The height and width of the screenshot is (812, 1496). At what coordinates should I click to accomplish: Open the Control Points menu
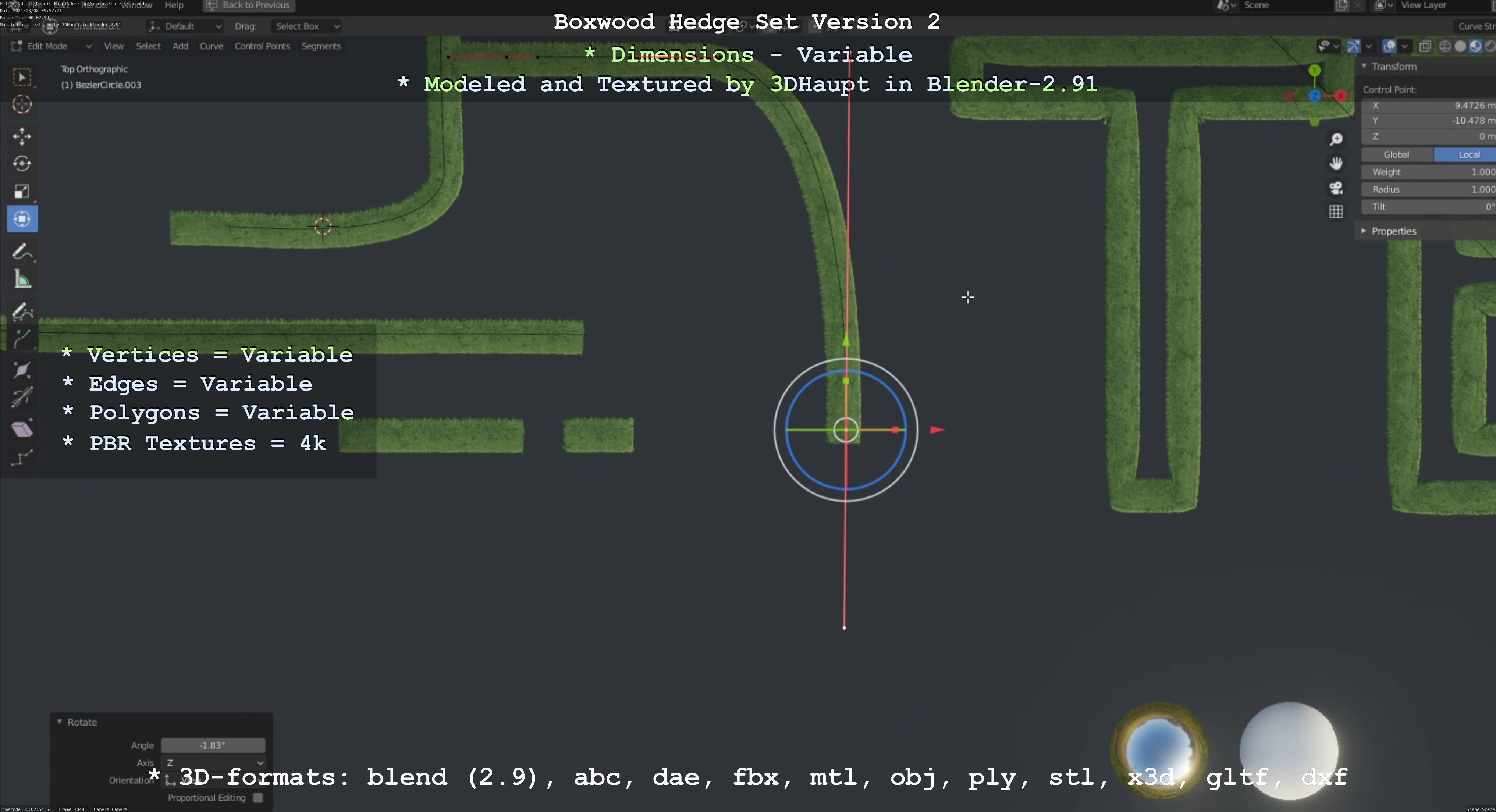click(x=262, y=46)
